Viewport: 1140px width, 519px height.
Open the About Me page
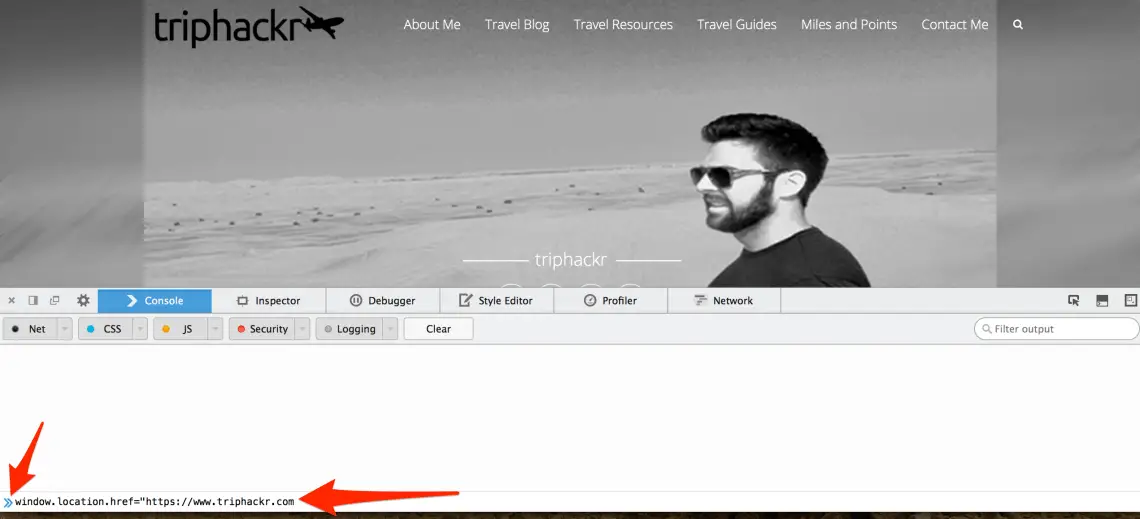pyautogui.click(x=432, y=25)
